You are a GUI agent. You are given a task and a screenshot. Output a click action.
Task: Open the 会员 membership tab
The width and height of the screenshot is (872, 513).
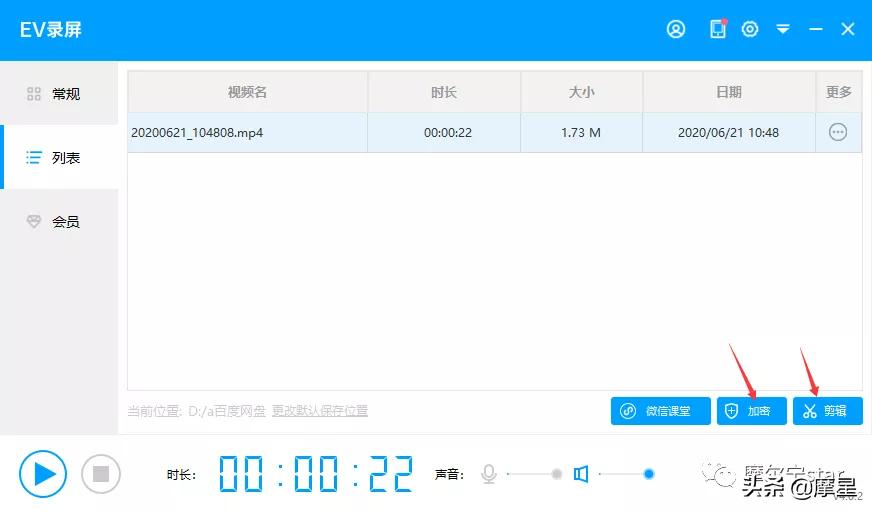click(59, 221)
